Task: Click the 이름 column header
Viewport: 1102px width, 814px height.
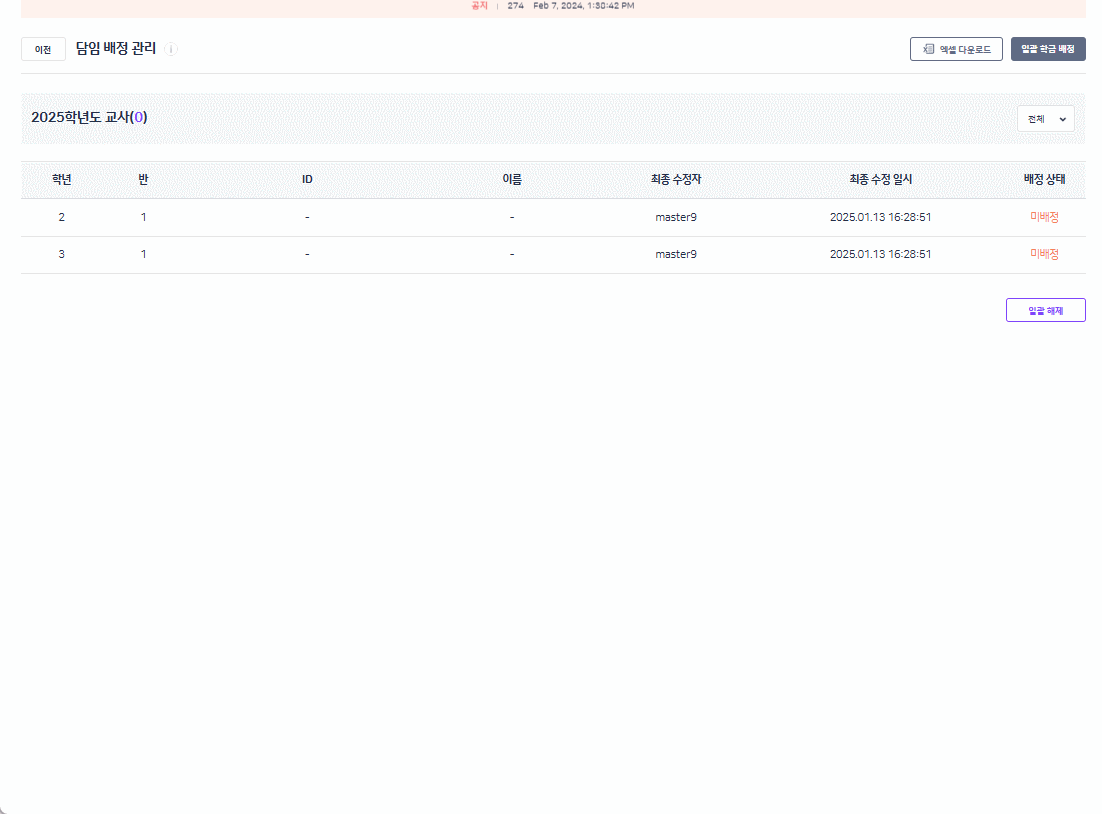Action: click(x=511, y=180)
